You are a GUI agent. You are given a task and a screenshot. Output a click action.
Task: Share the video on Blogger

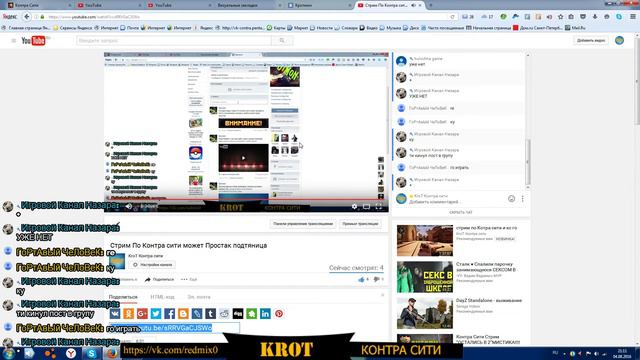click(x=183, y=313)
